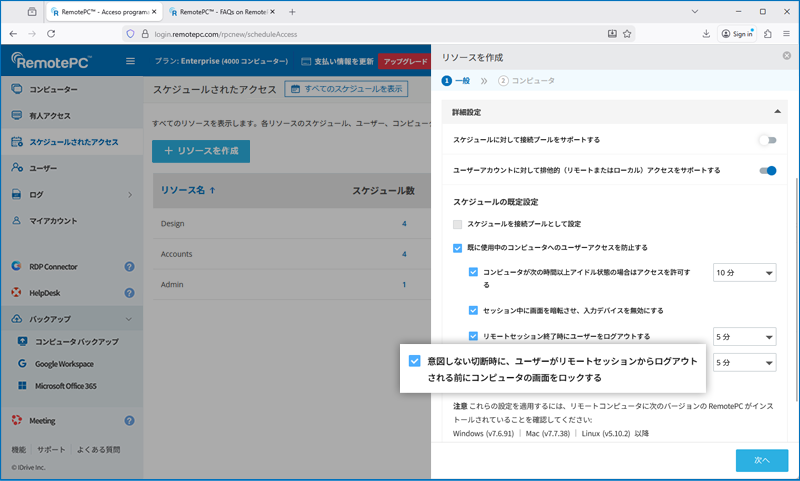Open the 10 分 idle time dropdown
Viewport: 800px width, 481px height.
click(744, 273)
